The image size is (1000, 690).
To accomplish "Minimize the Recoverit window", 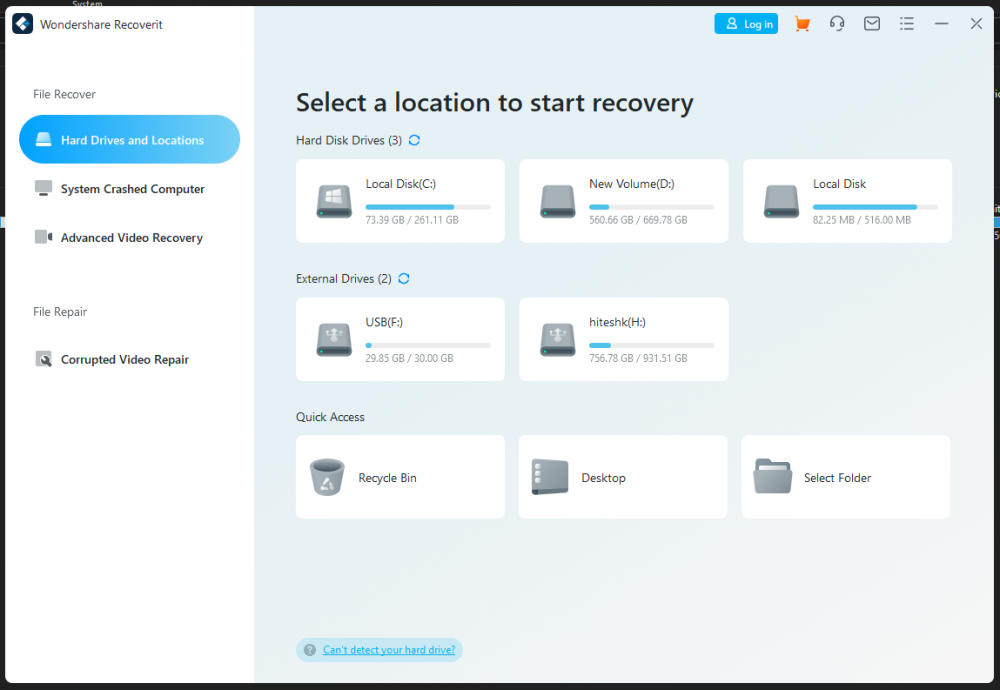I will (x=941, y=24).
